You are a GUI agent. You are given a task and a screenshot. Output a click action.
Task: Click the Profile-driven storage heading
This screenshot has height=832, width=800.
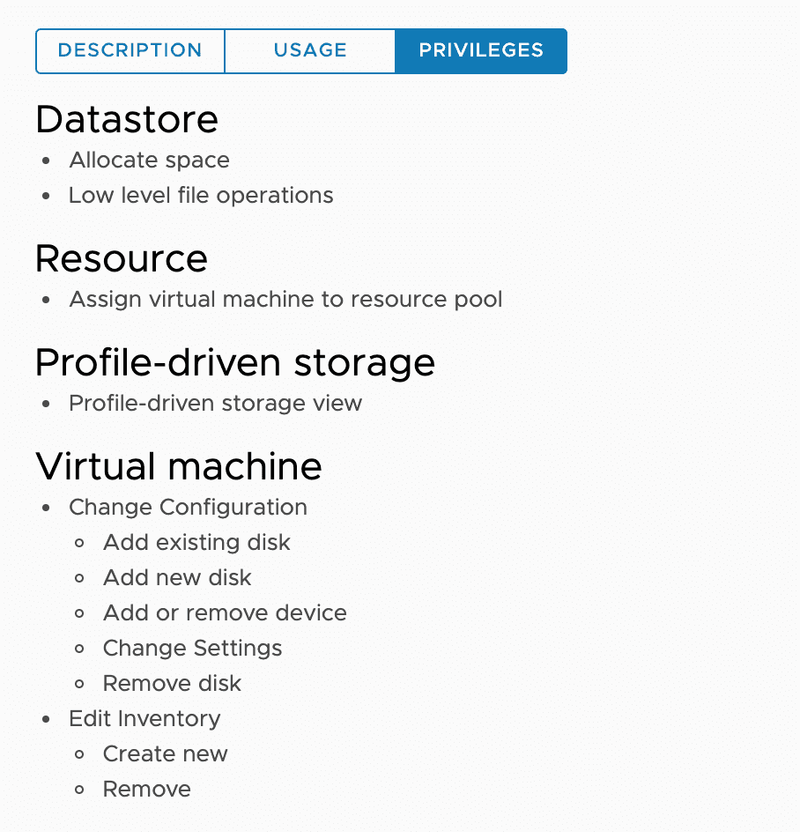click(x=235, y=362)
